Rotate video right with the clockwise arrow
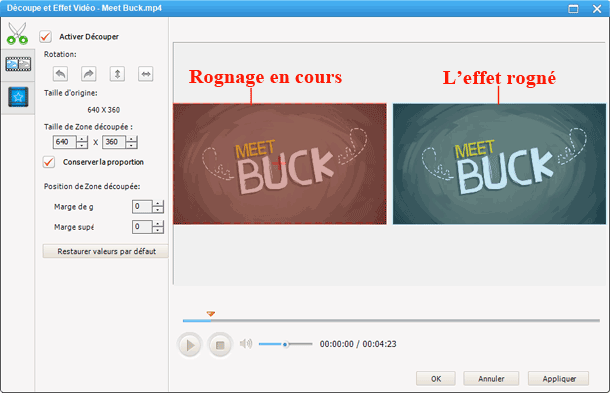Viewport: 610px width, 393px height. (89, 74)
